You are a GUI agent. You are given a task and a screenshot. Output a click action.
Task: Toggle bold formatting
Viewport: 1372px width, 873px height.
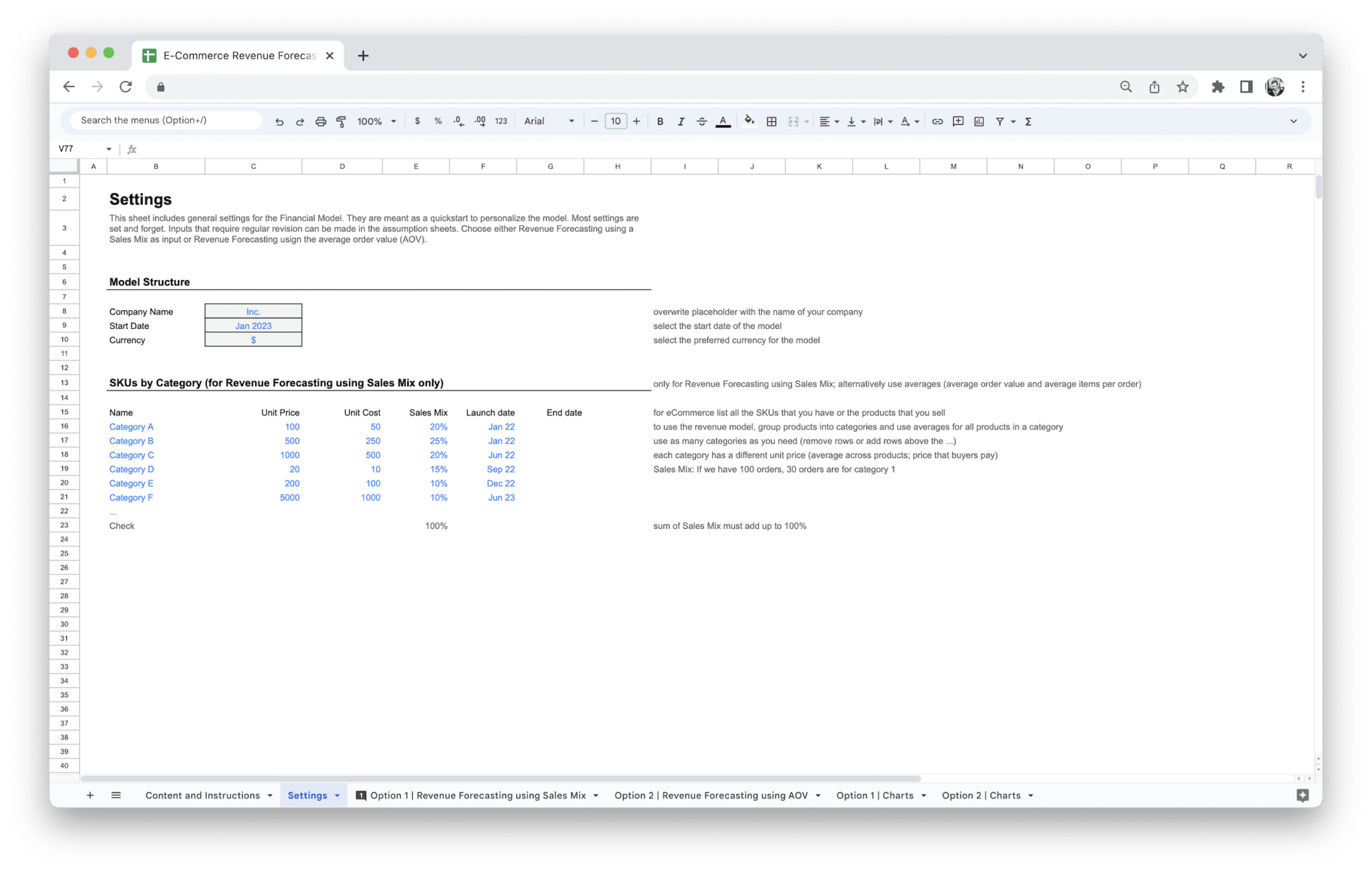(x=660, y=121)
